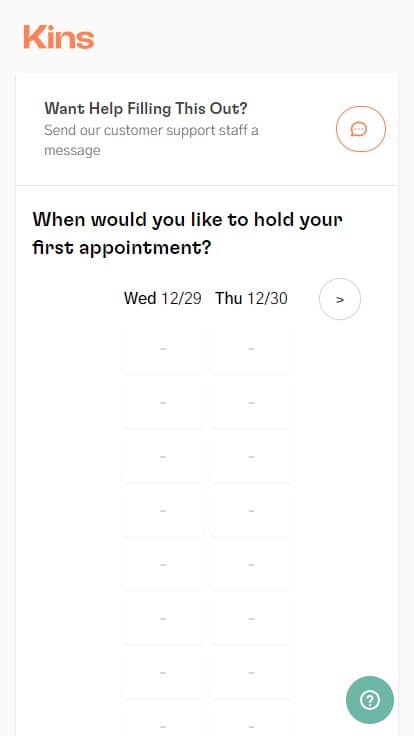Select third time slot on Wed 12/29
The image size is (414, 736).
coord(163,457)
